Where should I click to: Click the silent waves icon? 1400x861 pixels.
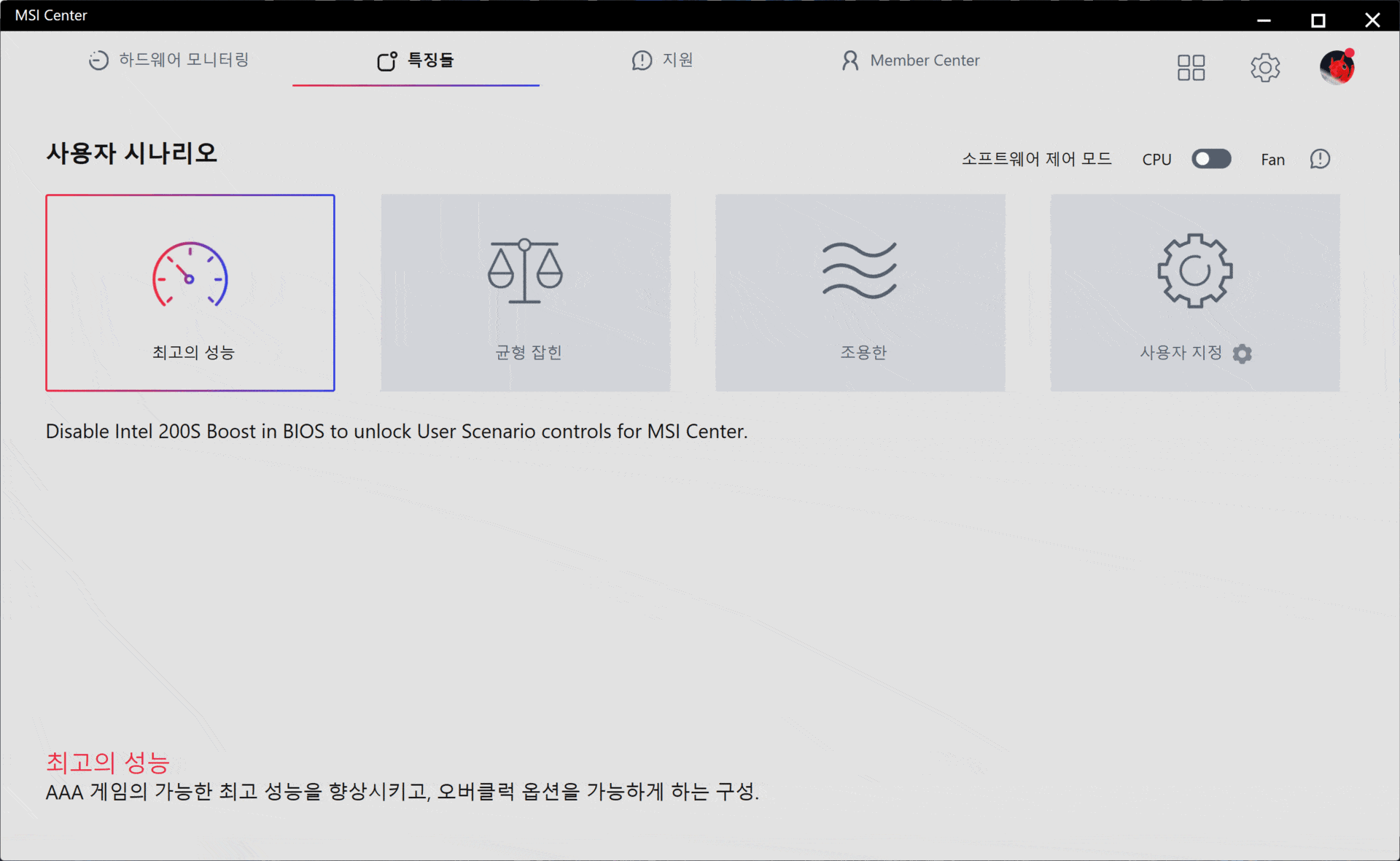tap(860, 270)
